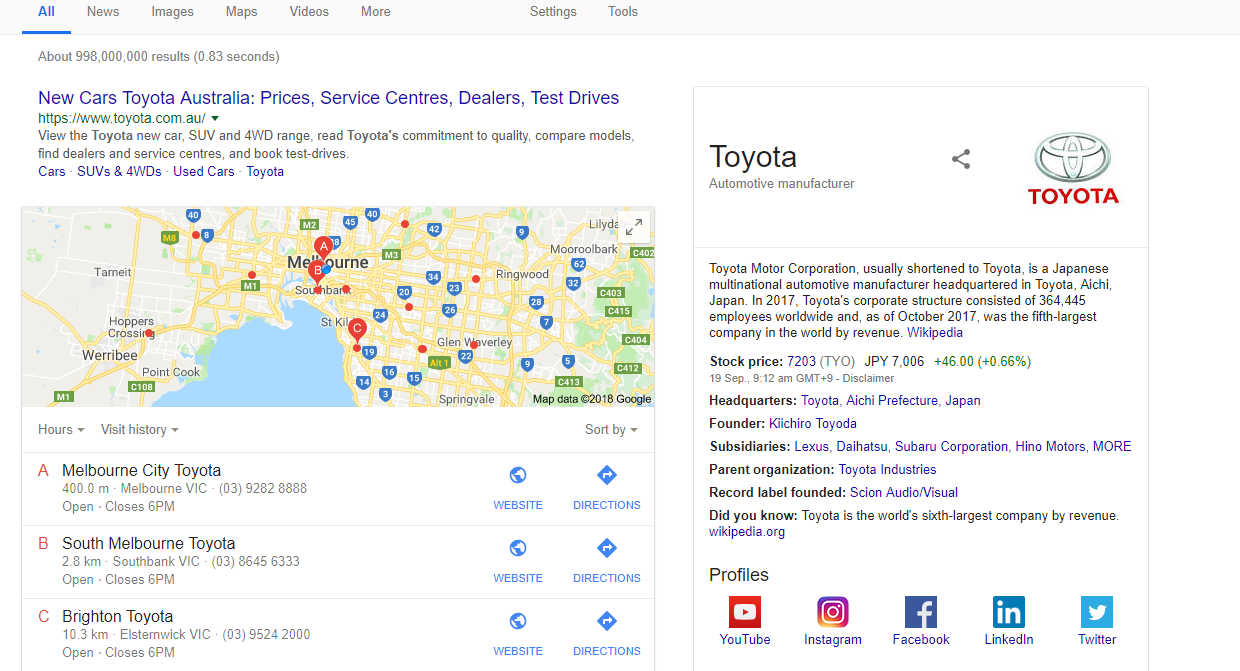Image resolution: width=1240 pixels, height=671 pixels.
Task: Switch to the Images tab
Action: pos(173,12)
